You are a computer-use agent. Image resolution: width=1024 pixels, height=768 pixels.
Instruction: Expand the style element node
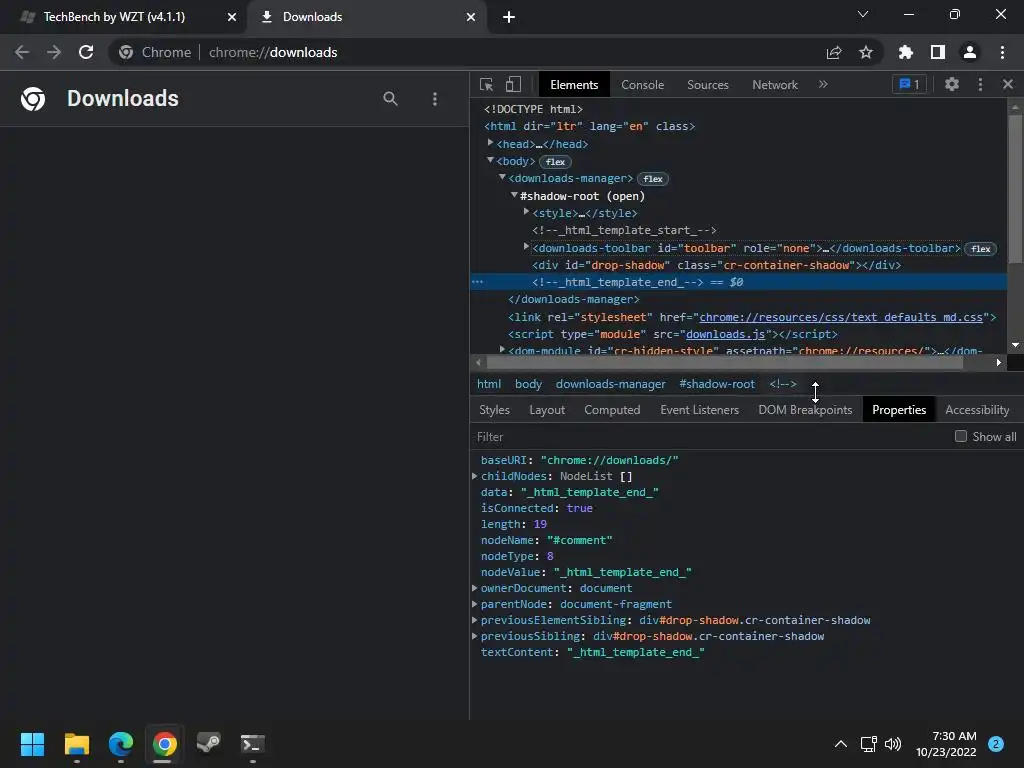pos(526,212)
